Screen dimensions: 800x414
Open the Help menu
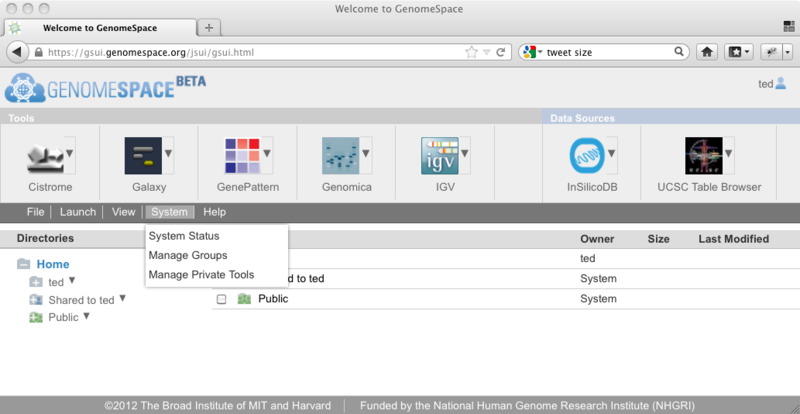pos(214,212)
